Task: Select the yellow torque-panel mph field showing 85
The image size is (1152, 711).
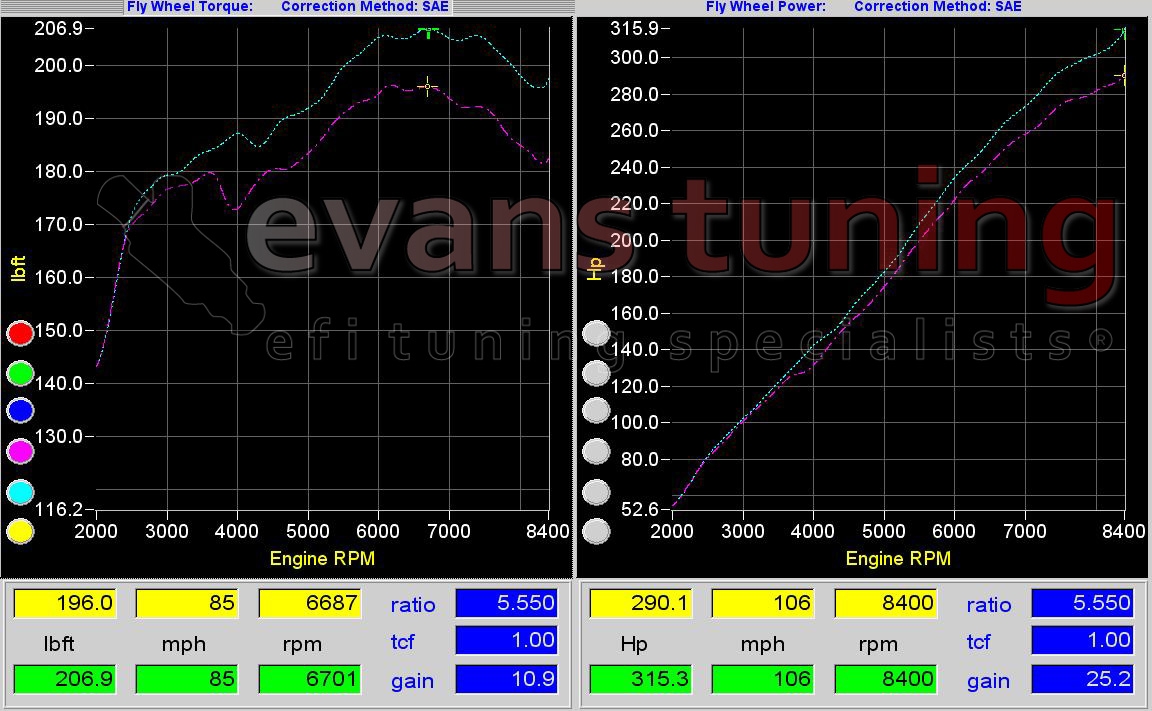Action: pyautogui.click(x=187, y=603)
